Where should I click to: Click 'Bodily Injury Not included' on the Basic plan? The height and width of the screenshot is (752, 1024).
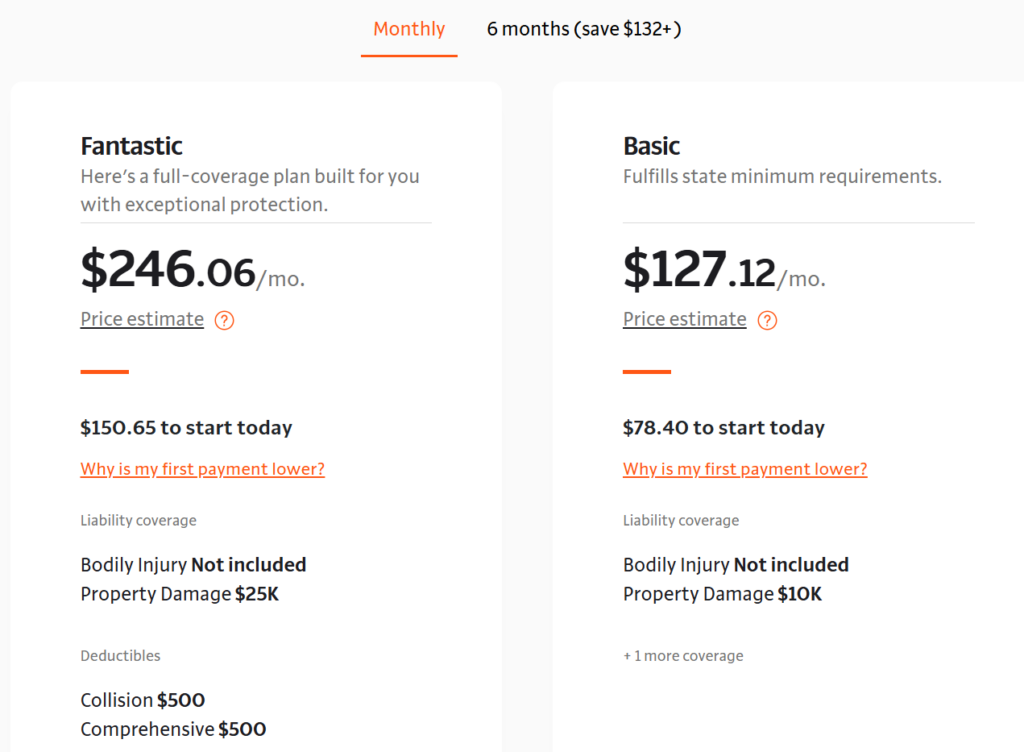pyautogui.click(x=735, y=564)
